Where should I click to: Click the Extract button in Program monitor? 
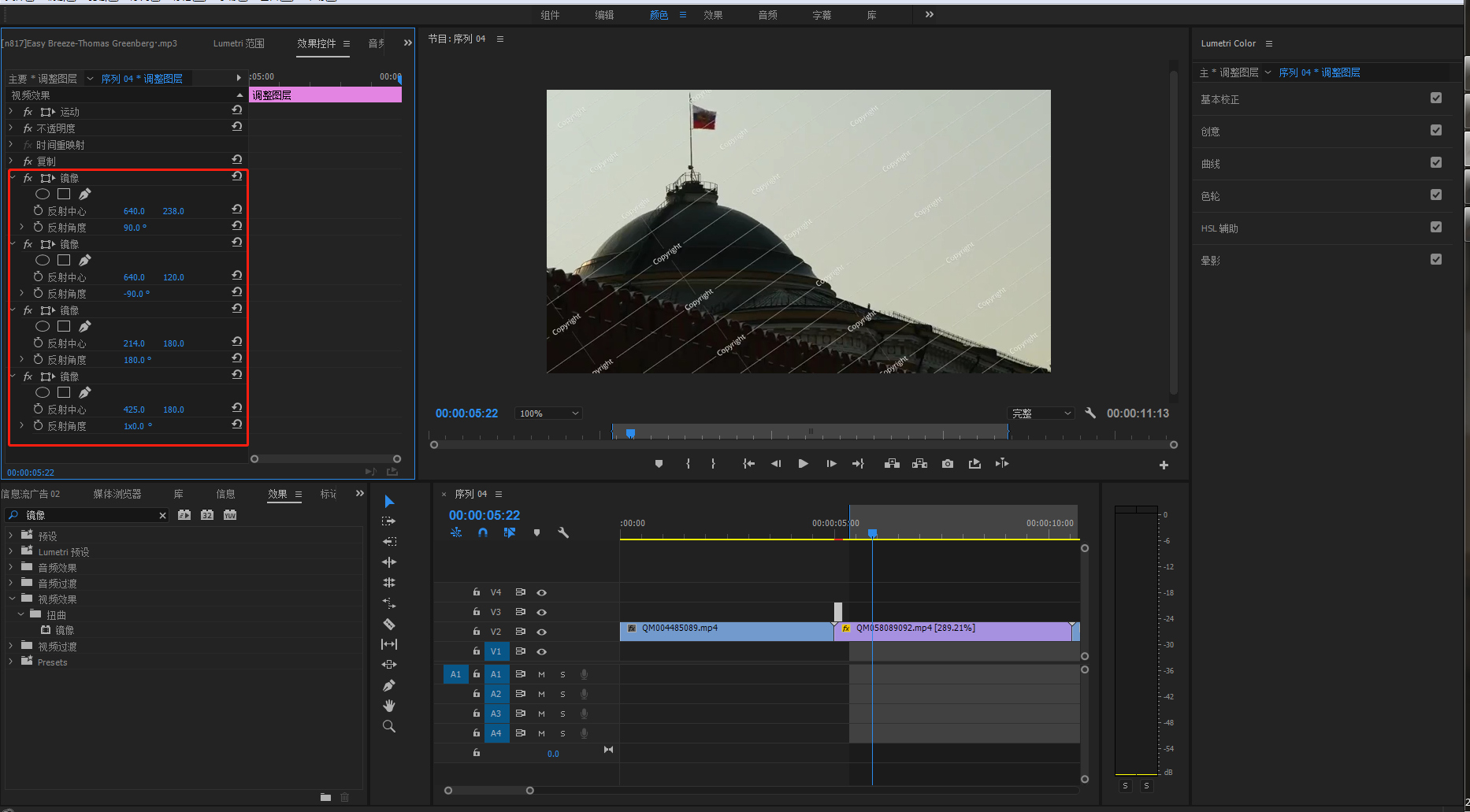point(919,464)
